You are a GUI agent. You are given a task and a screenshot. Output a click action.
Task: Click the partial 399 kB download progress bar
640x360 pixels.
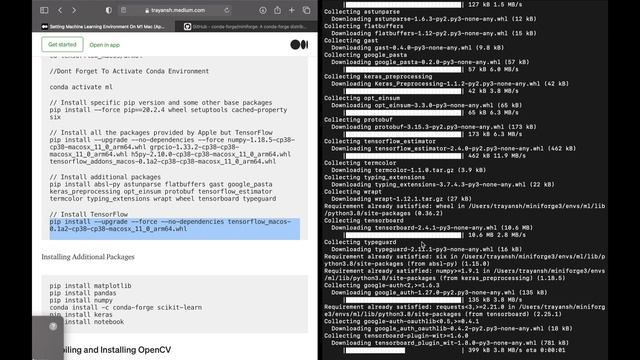pyautogui.click(x=375, y=350)
